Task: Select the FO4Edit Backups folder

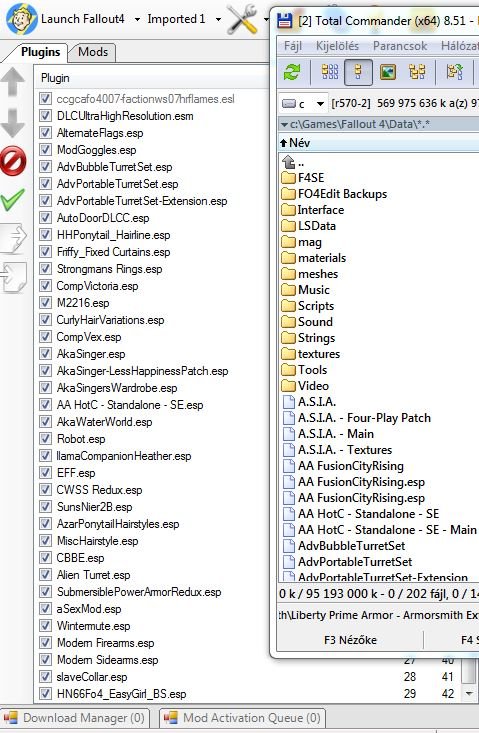Action: tap(343, 194)
